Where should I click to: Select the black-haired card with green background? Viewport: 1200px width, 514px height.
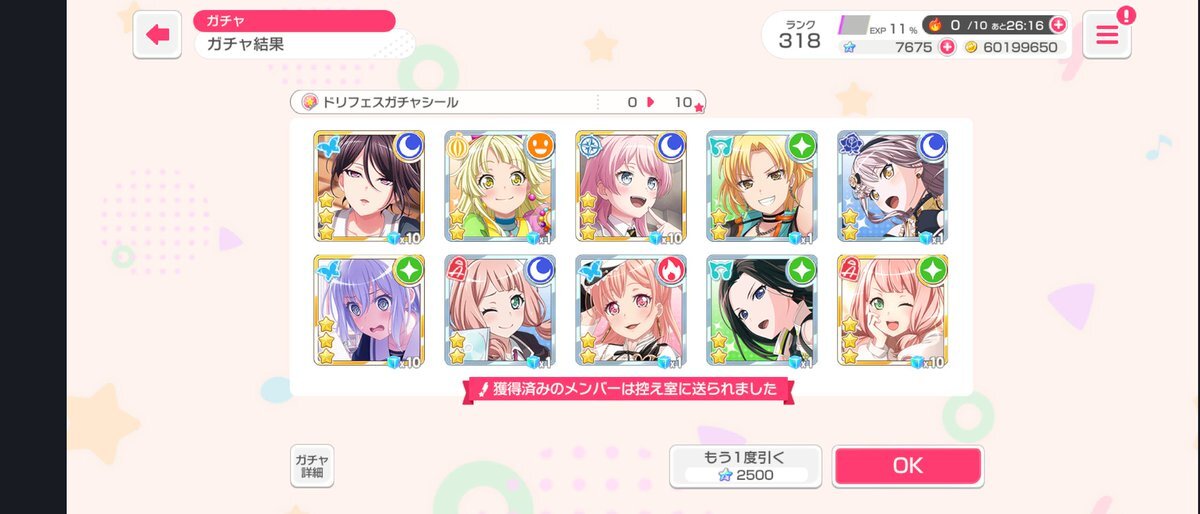click(762, 310)
